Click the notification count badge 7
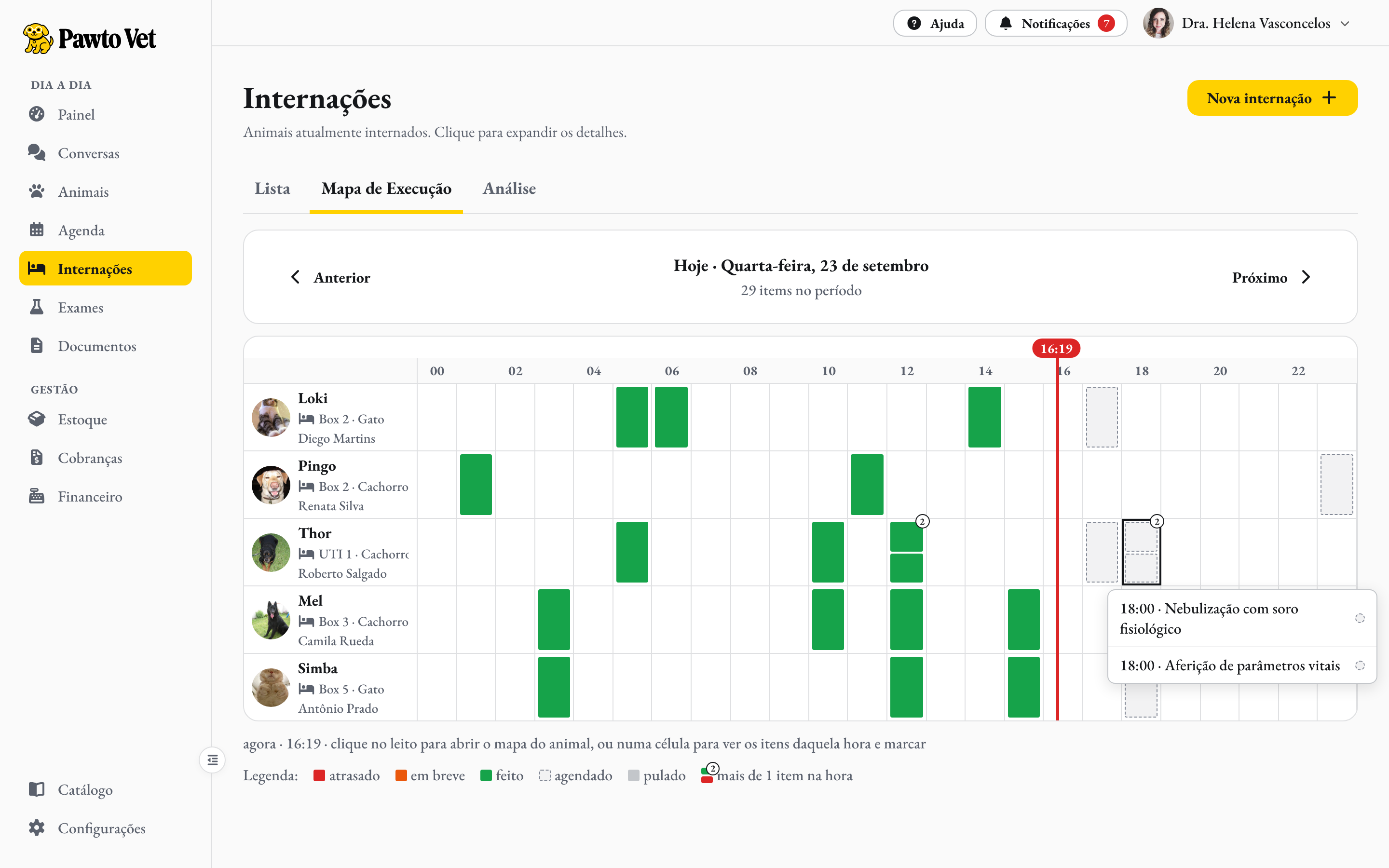 pyautogui.click(x=1106, y=24)
